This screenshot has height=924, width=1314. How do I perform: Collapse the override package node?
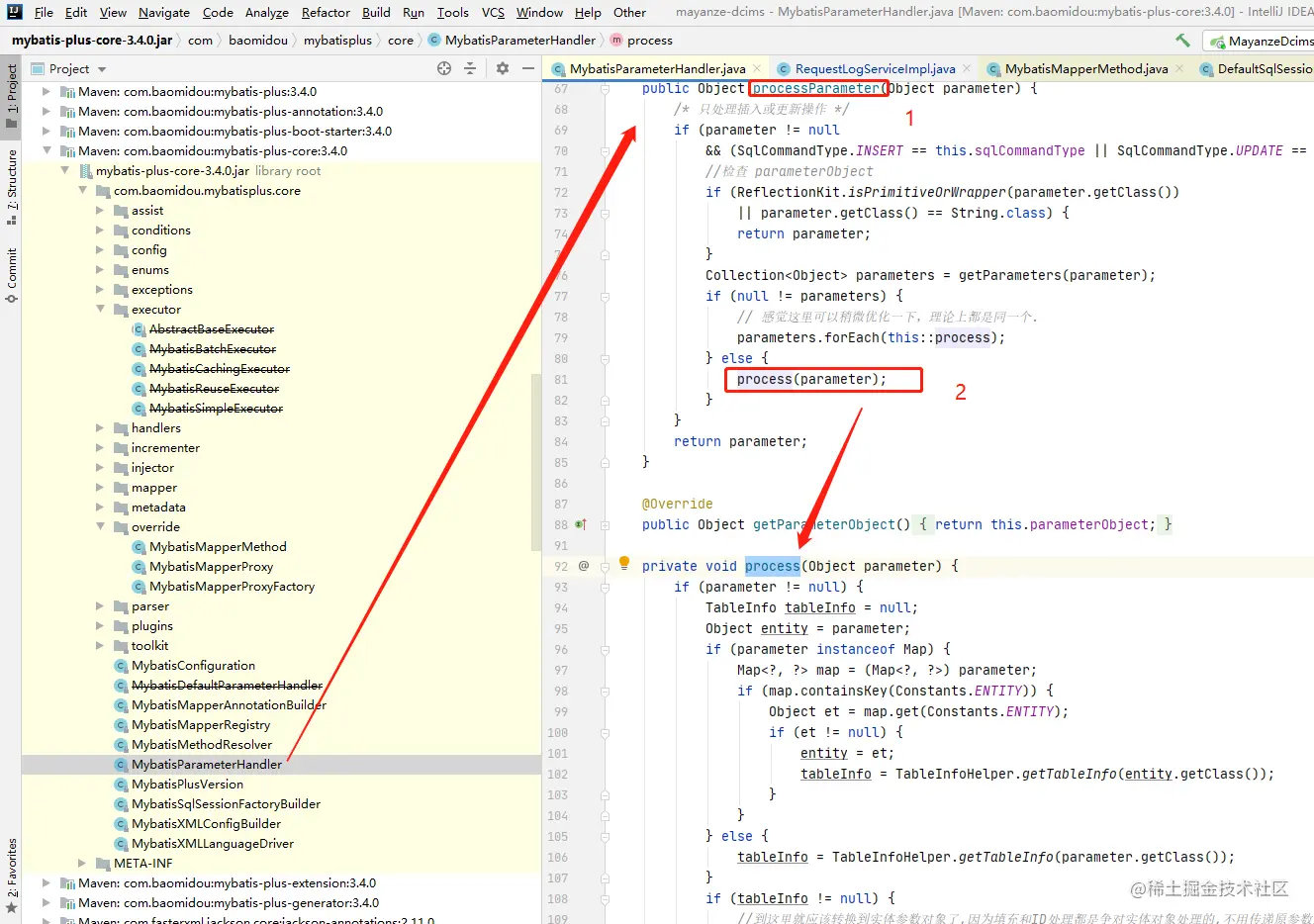point(100,527)
